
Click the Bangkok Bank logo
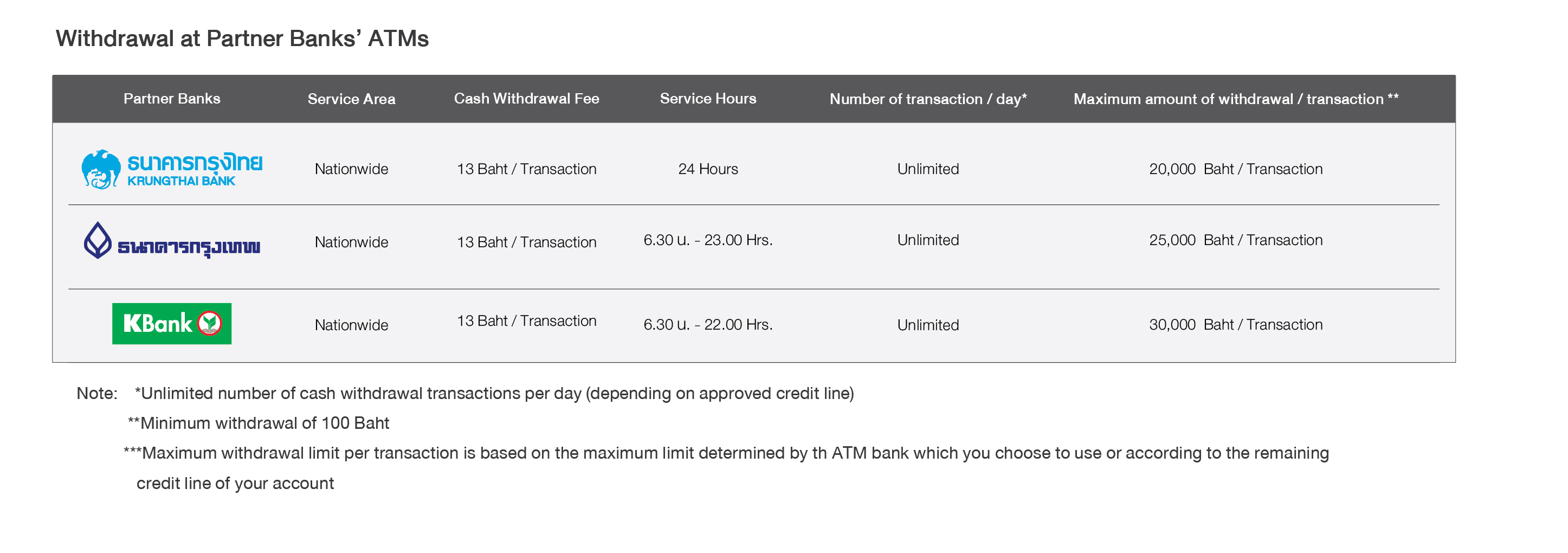click(x=172, y=241)
